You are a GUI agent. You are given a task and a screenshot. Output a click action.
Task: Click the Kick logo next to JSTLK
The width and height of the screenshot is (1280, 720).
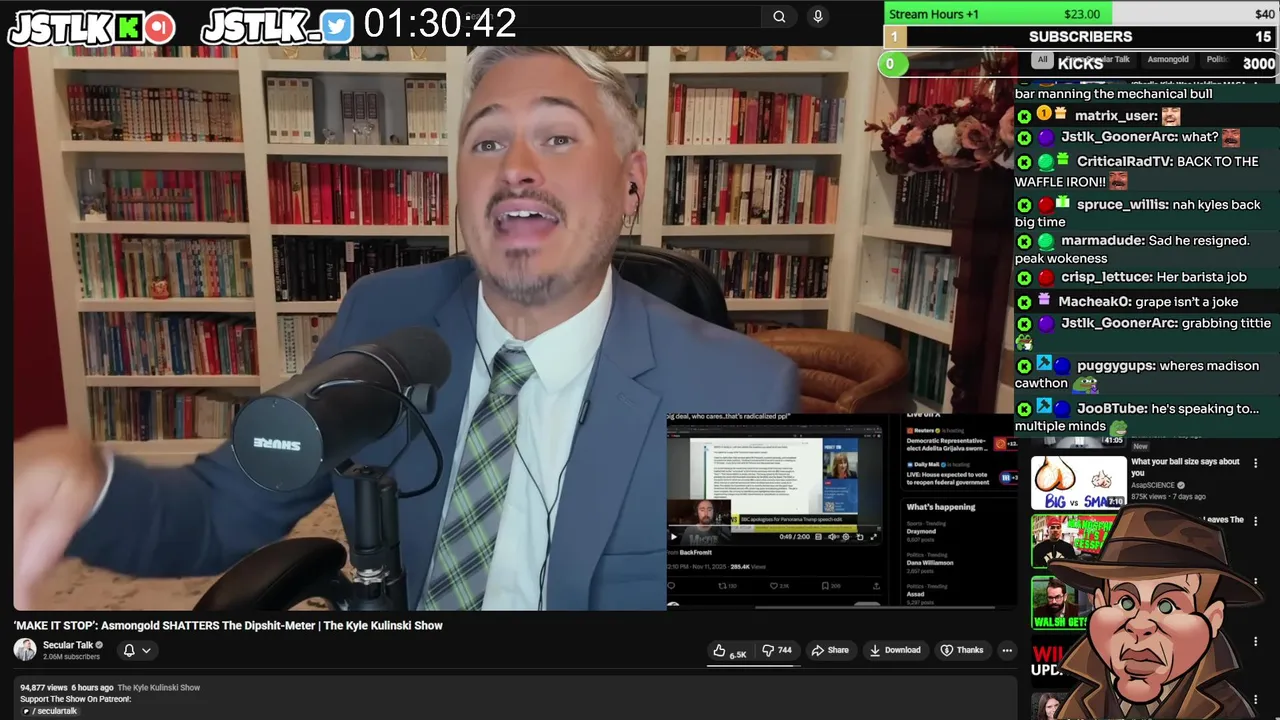[x=129, y=28]
